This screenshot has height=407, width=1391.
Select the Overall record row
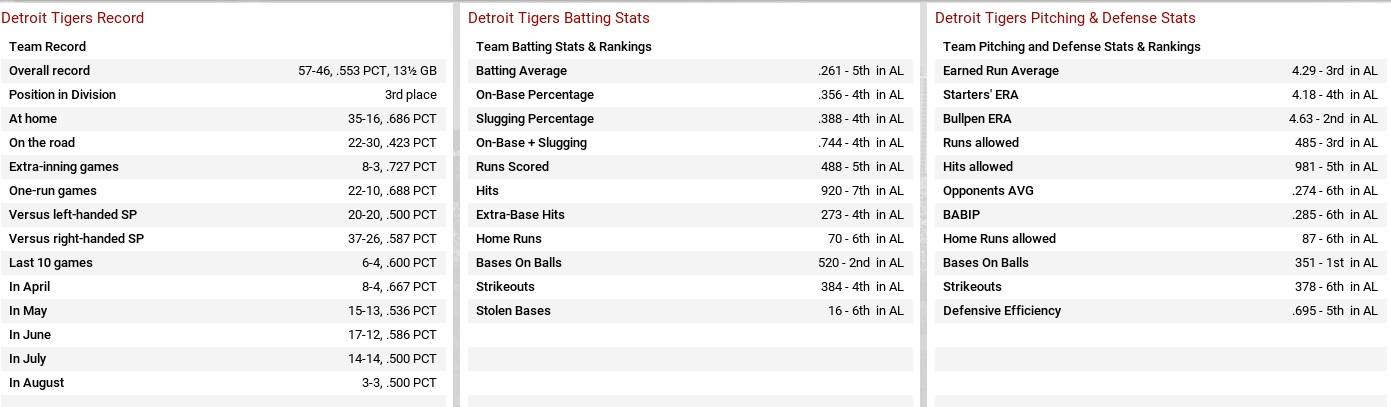coord(223,71)
